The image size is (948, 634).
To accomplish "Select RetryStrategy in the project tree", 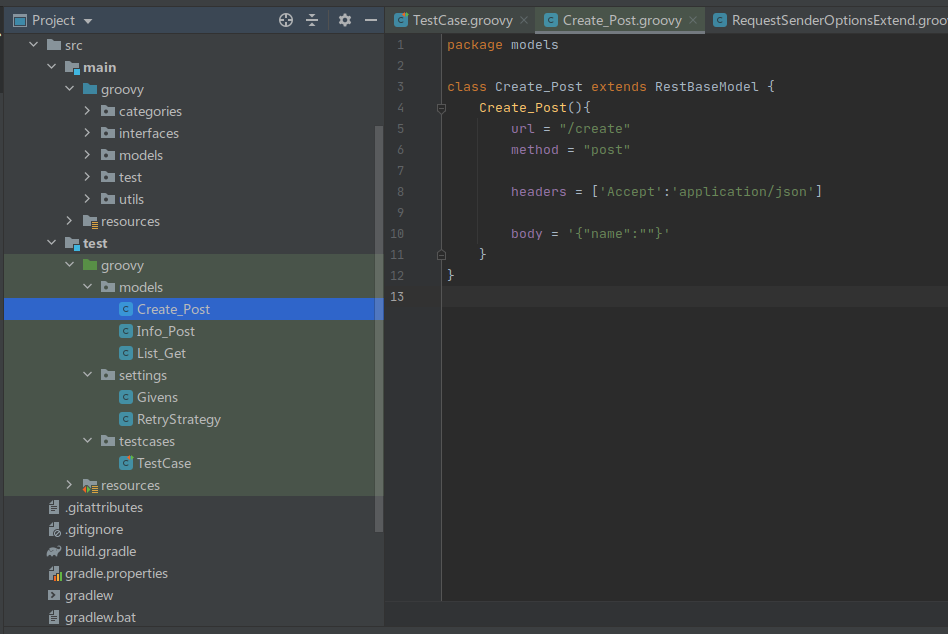I will point(179,419).
